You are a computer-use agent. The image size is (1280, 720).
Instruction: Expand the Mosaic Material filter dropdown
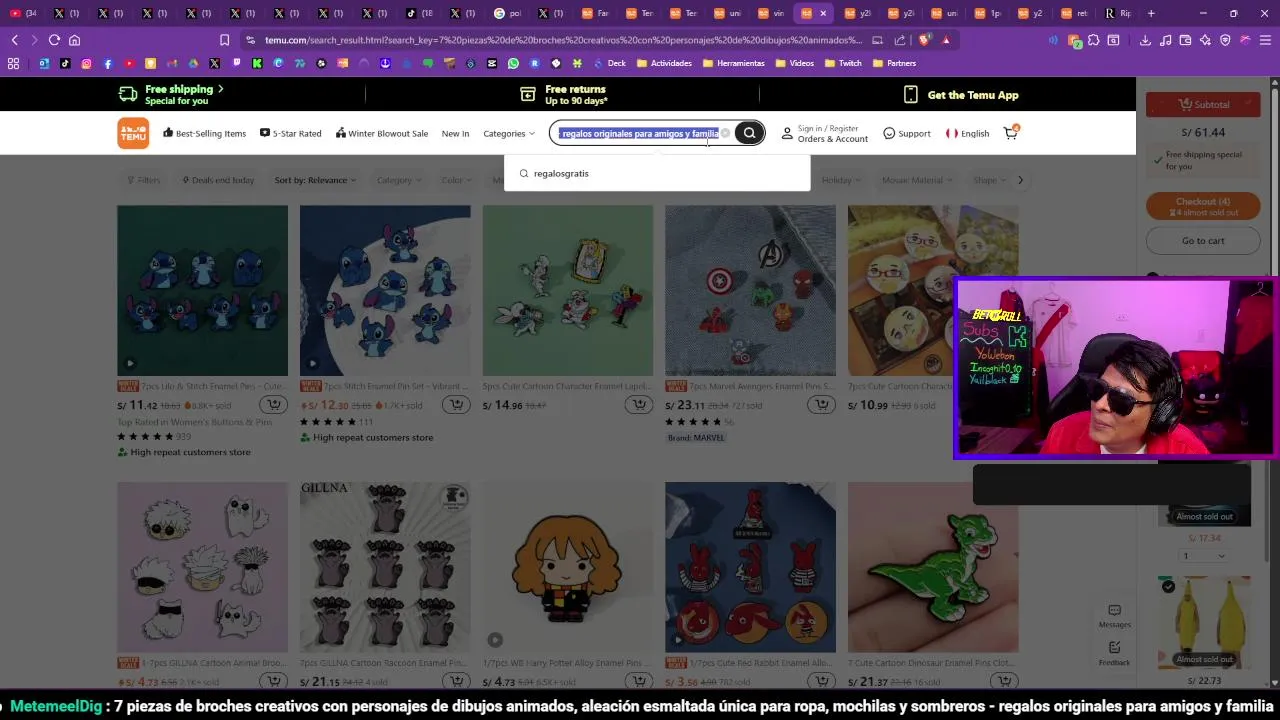(917, 180)
